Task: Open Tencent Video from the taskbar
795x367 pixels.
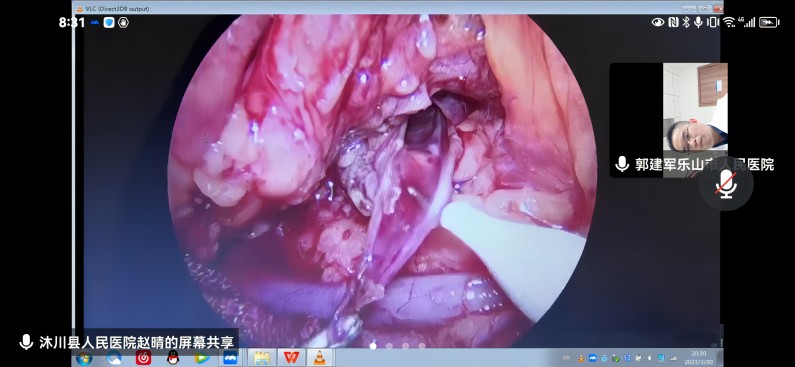Action: 202,358
